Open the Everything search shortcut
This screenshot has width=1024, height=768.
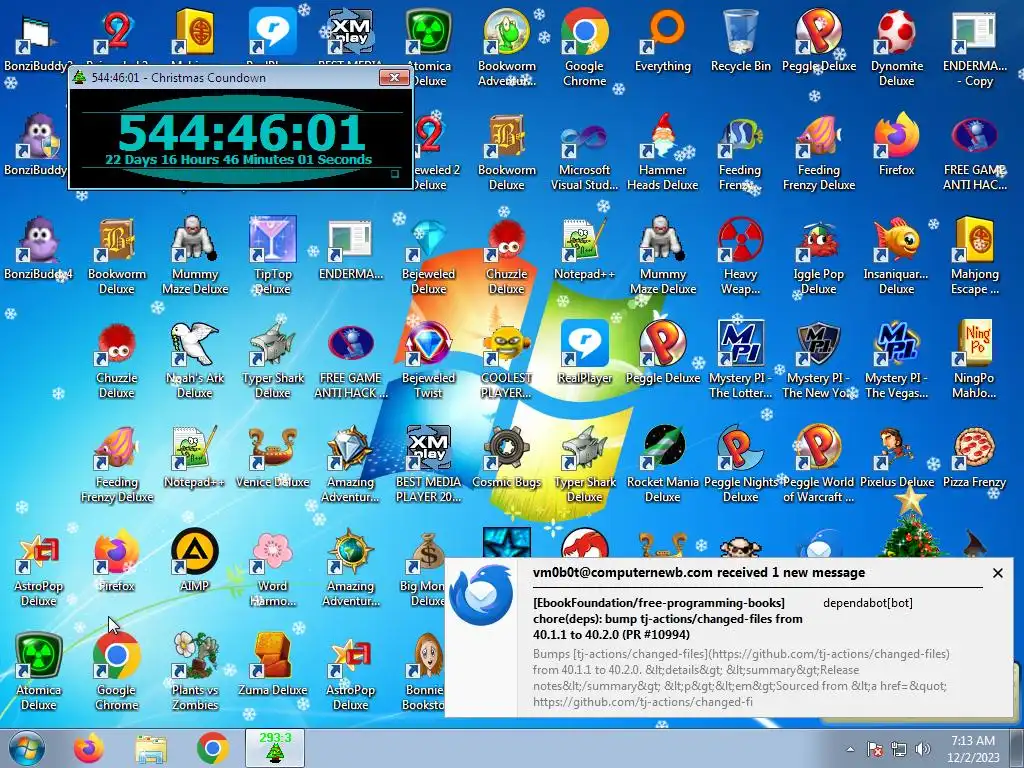pos(663,40)
